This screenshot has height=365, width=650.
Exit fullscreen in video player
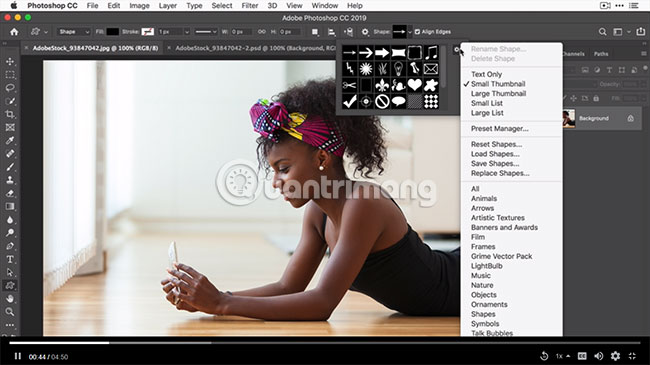[632, 356]
